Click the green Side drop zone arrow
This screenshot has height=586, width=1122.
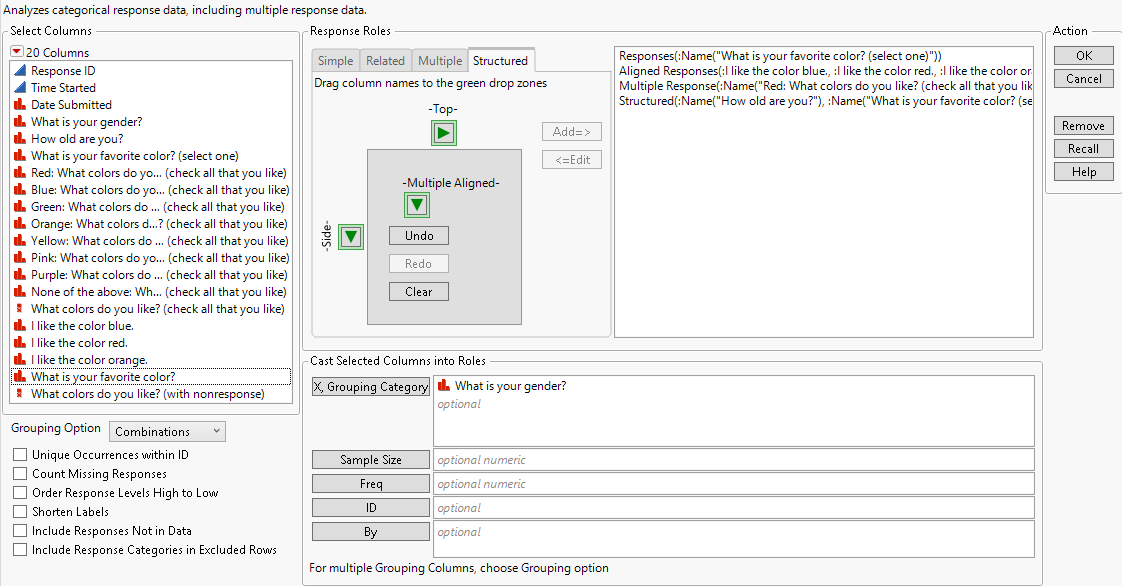coord(350,236)
